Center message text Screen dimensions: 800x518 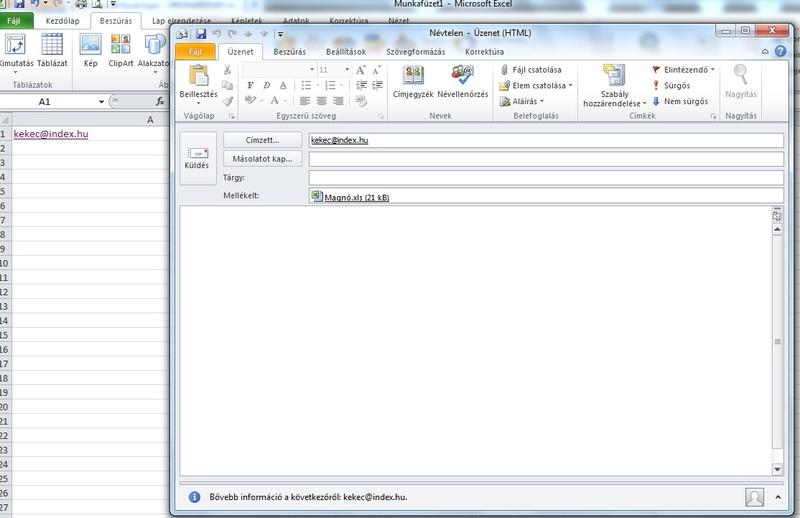click(x=321, y=101)
